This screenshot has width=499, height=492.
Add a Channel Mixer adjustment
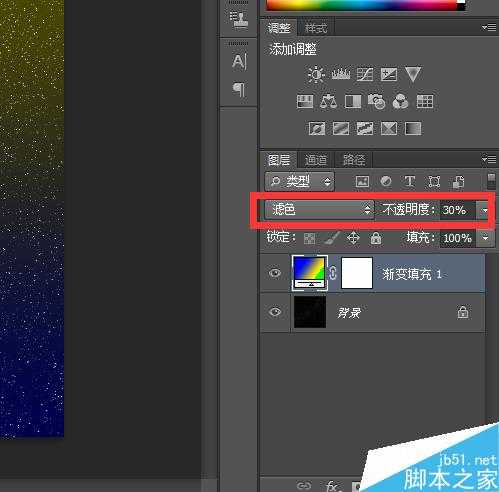click(x=400, y=101)
